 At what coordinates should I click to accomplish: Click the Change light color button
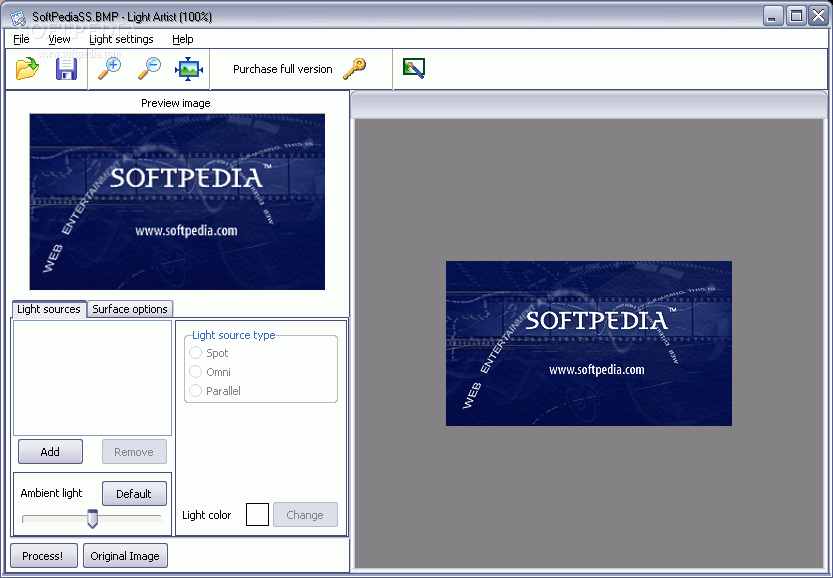pos(305,515)
